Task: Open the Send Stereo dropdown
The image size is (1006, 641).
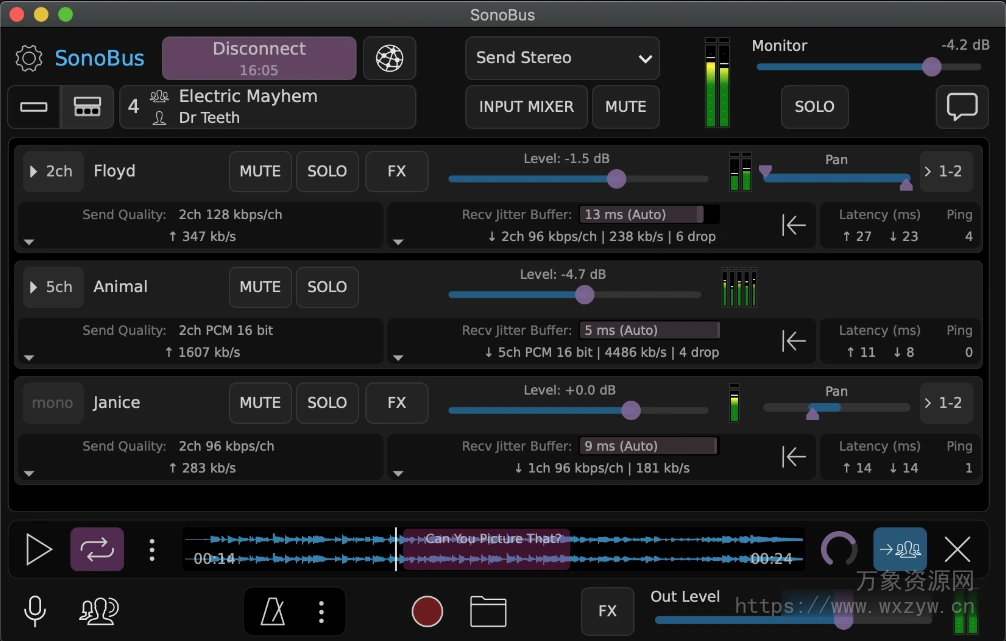Action: coord(562,58)
